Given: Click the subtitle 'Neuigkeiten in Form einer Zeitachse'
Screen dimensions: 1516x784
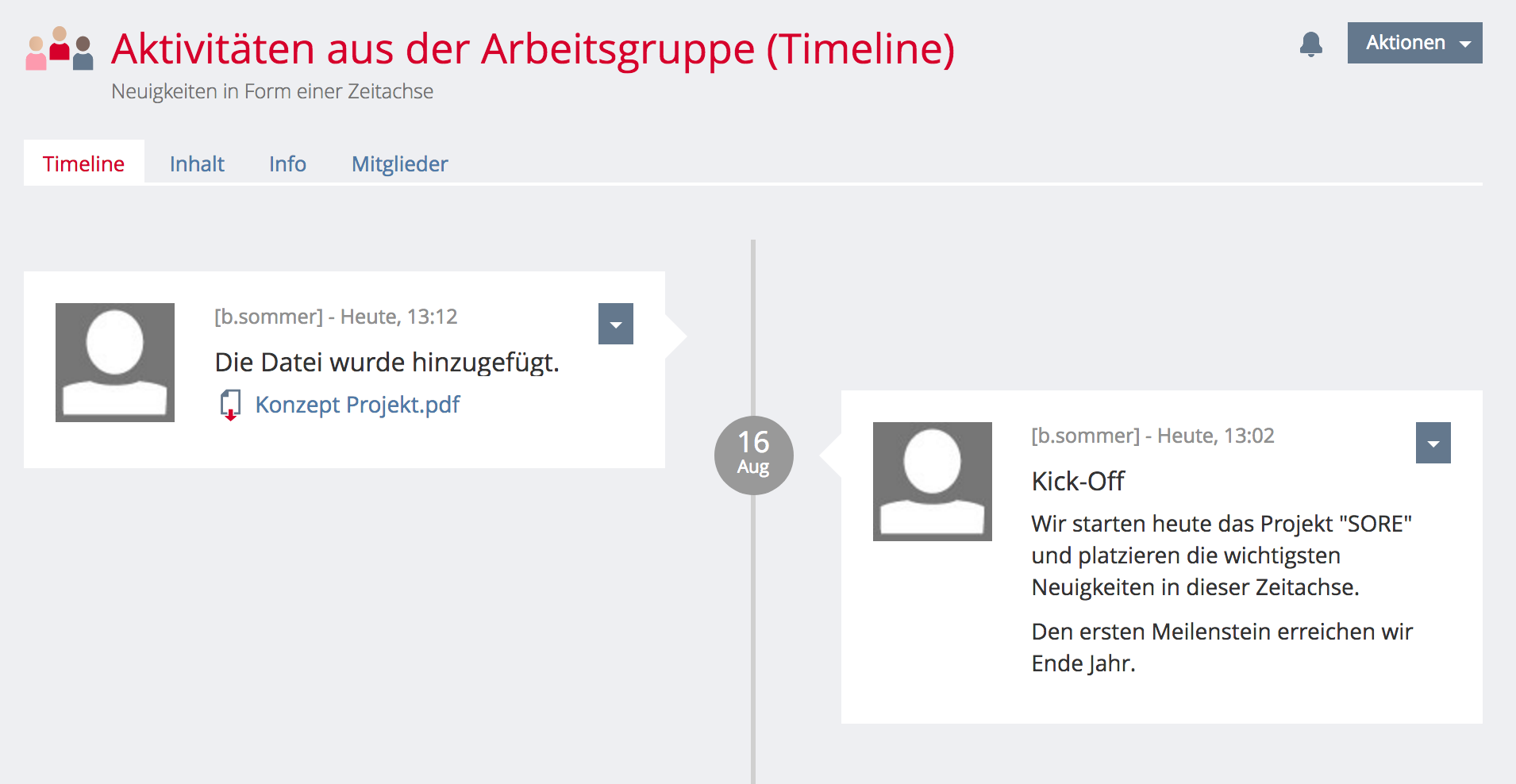Looking at the screenshot, I should [x=272, y=91].
